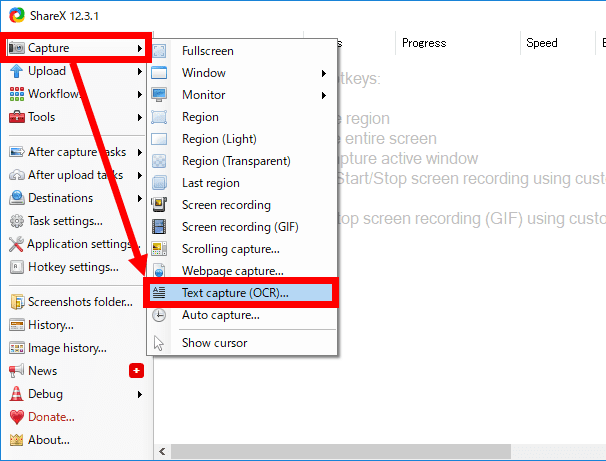Click the Screen recording camera icon
The image size is (606, 461).
pos(159,204)
